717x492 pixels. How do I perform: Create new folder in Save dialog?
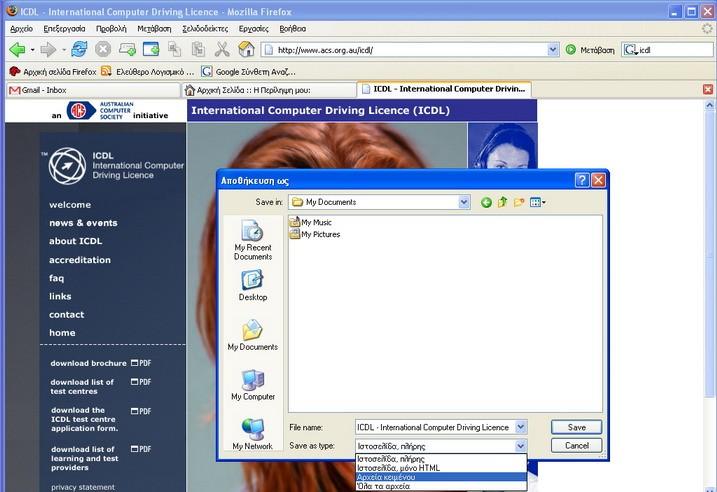click(x=519, y=202)
